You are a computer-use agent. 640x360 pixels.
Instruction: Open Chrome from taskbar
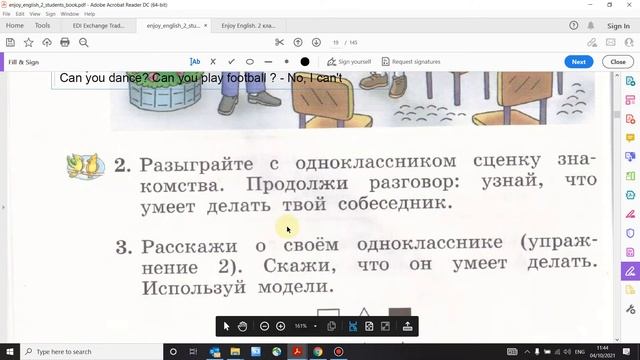[318, 351]
